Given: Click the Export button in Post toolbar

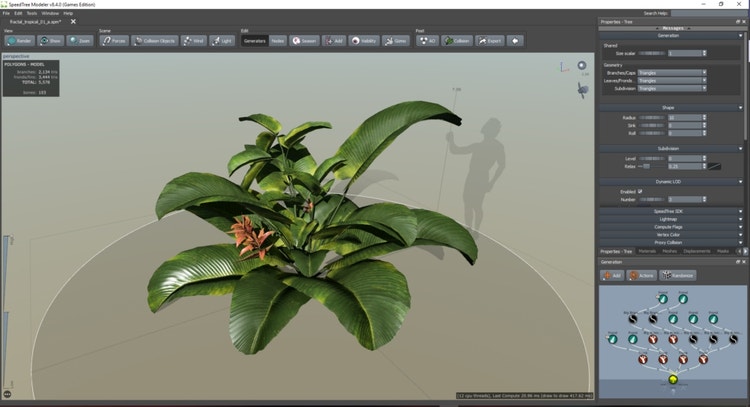Looking at the screenshot, I should (489, 41).
